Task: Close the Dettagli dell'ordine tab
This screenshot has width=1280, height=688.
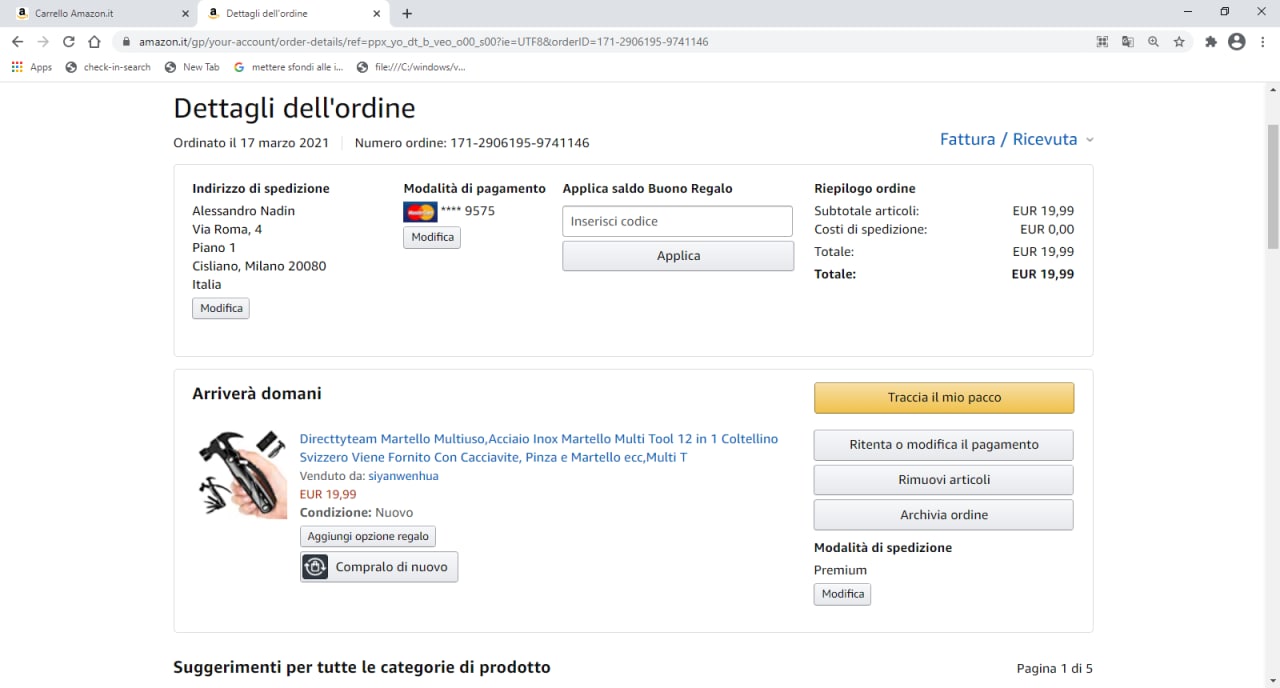Action: (x=377, y=14)
